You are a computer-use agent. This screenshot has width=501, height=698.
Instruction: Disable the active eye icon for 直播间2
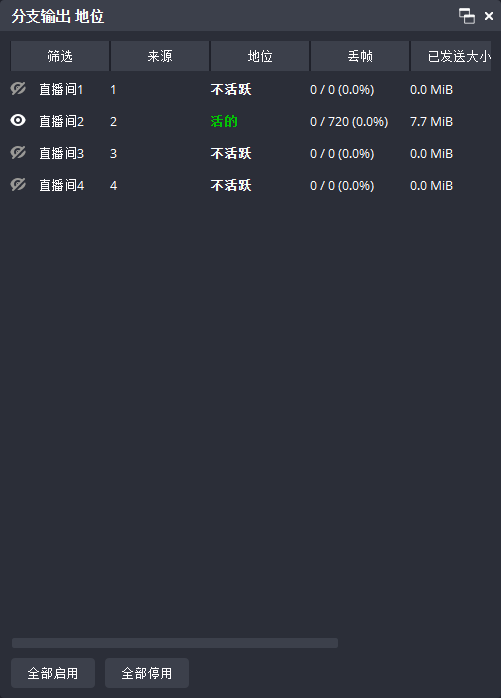tap(18, 121)
